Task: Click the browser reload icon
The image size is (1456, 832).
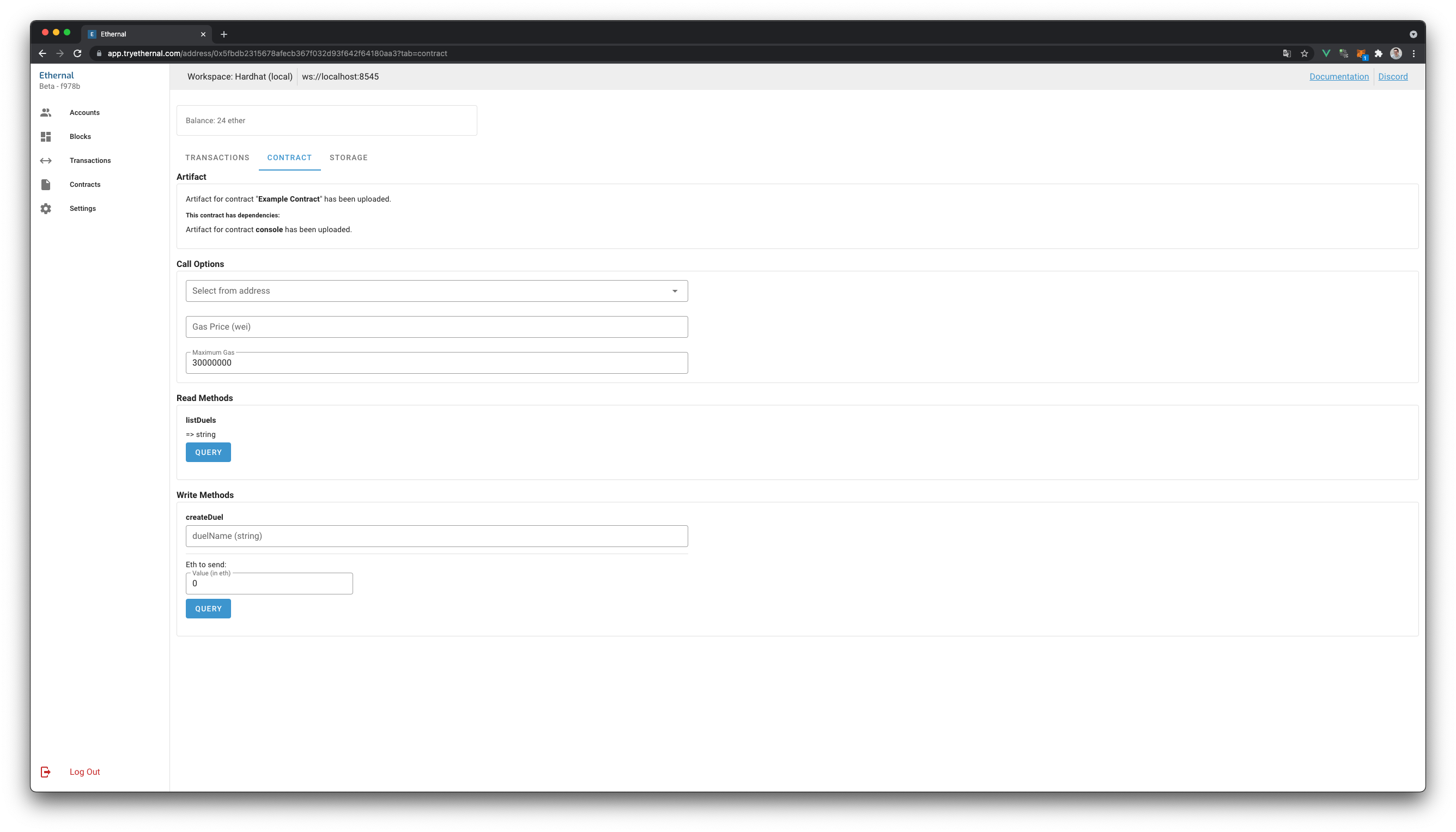Action: (78, 54)
